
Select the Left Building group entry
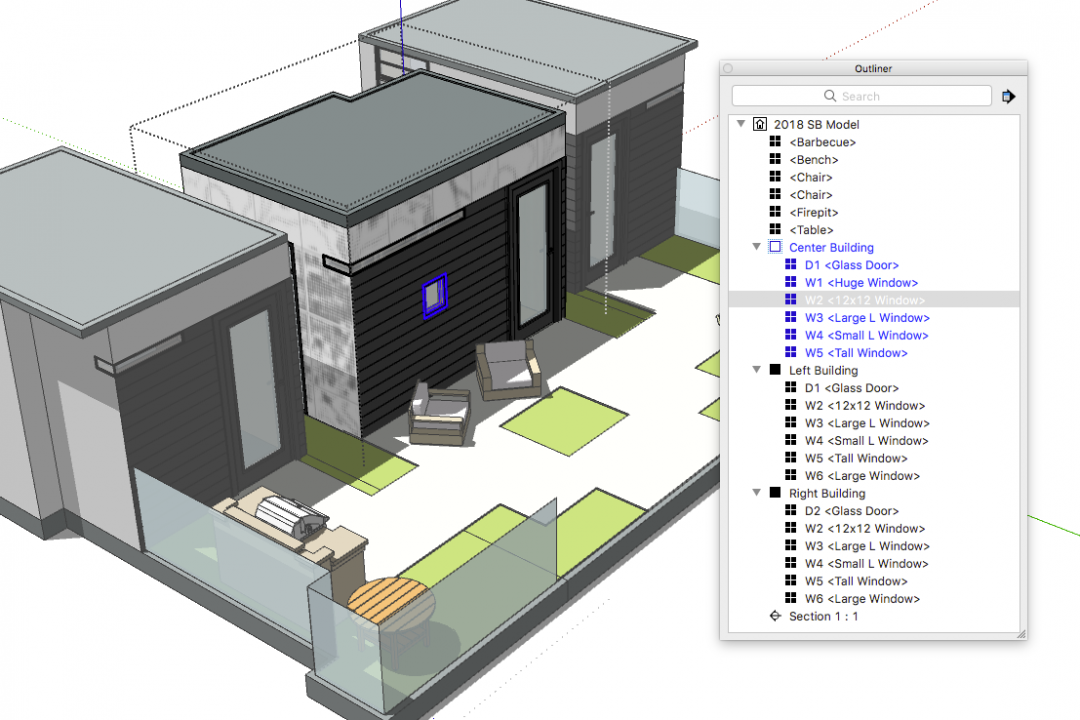(x=823, y=370)
